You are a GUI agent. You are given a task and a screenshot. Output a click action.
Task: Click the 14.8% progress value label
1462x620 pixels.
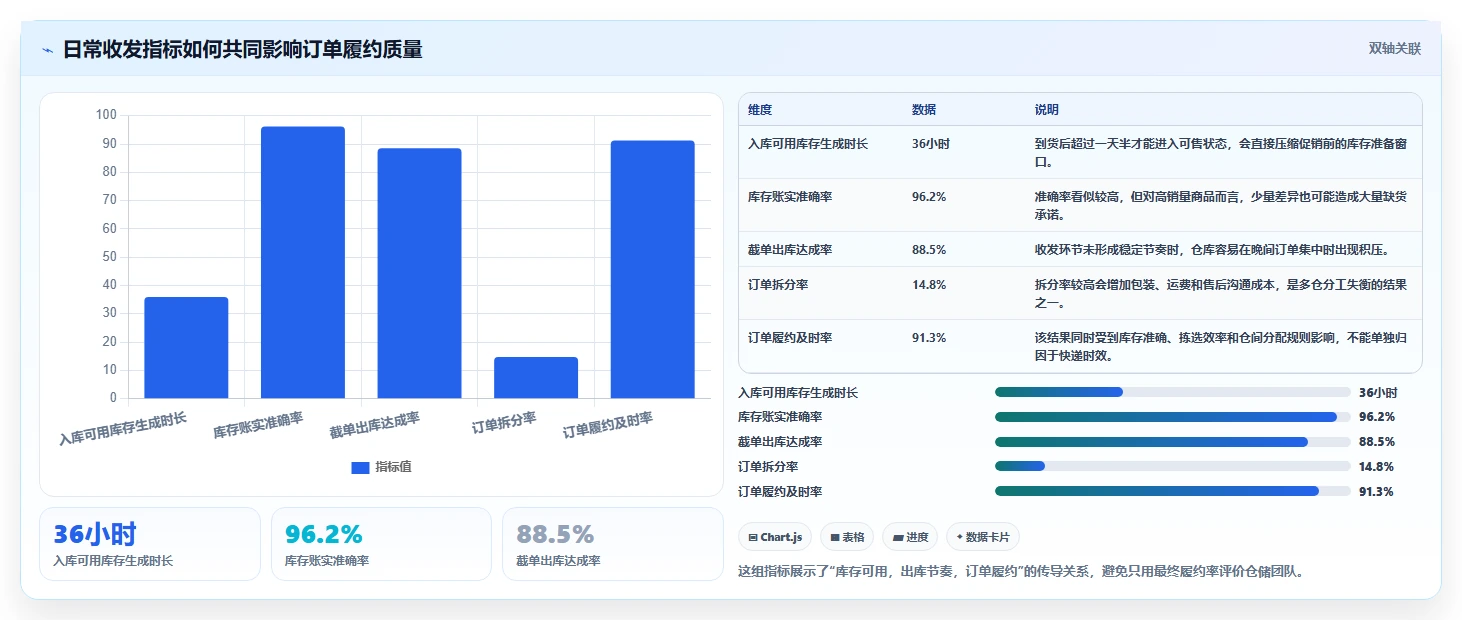point(1376,467)
